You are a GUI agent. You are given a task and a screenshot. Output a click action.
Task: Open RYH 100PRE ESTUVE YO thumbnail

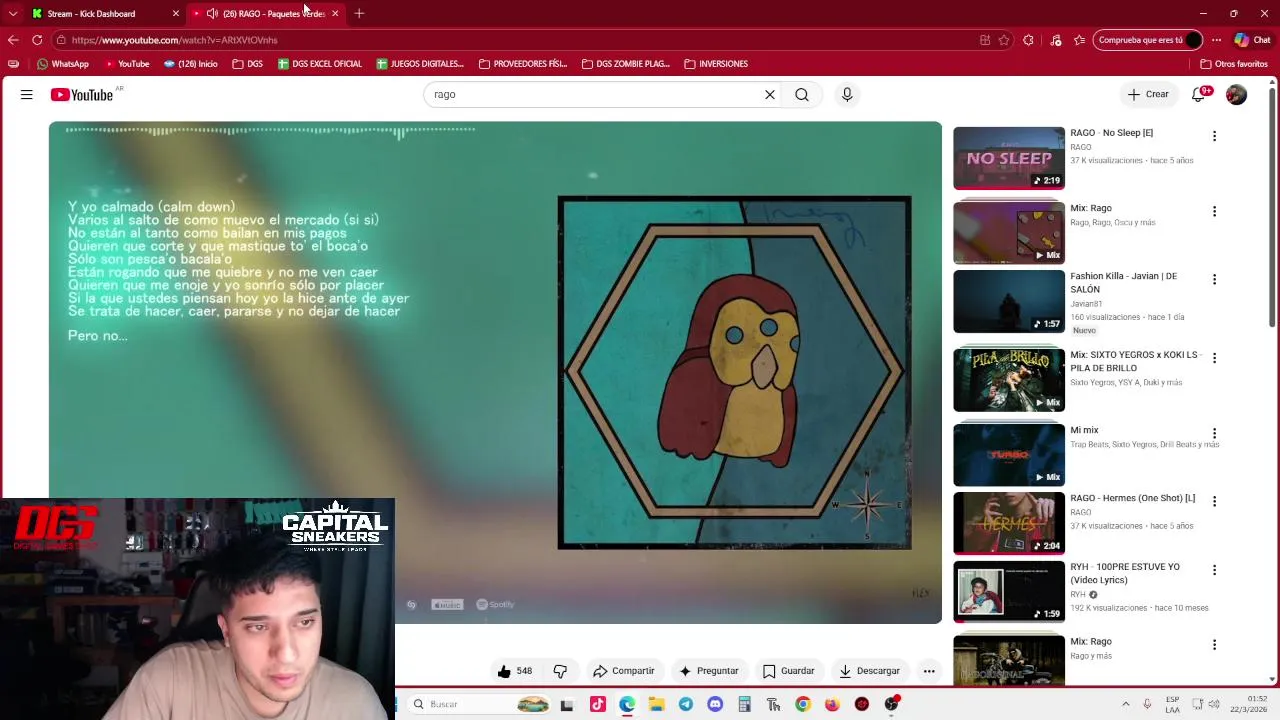(x=1009, y=592)
